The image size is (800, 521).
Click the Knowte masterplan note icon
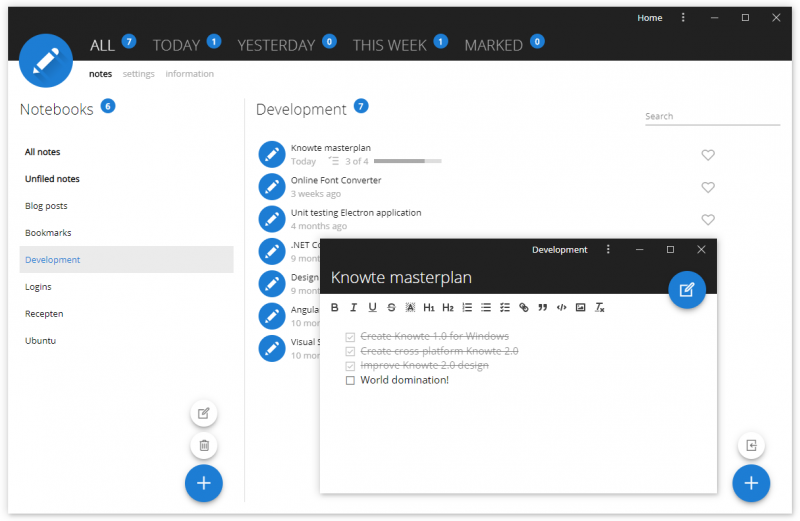pyautogui.click(x=271, y=155)
